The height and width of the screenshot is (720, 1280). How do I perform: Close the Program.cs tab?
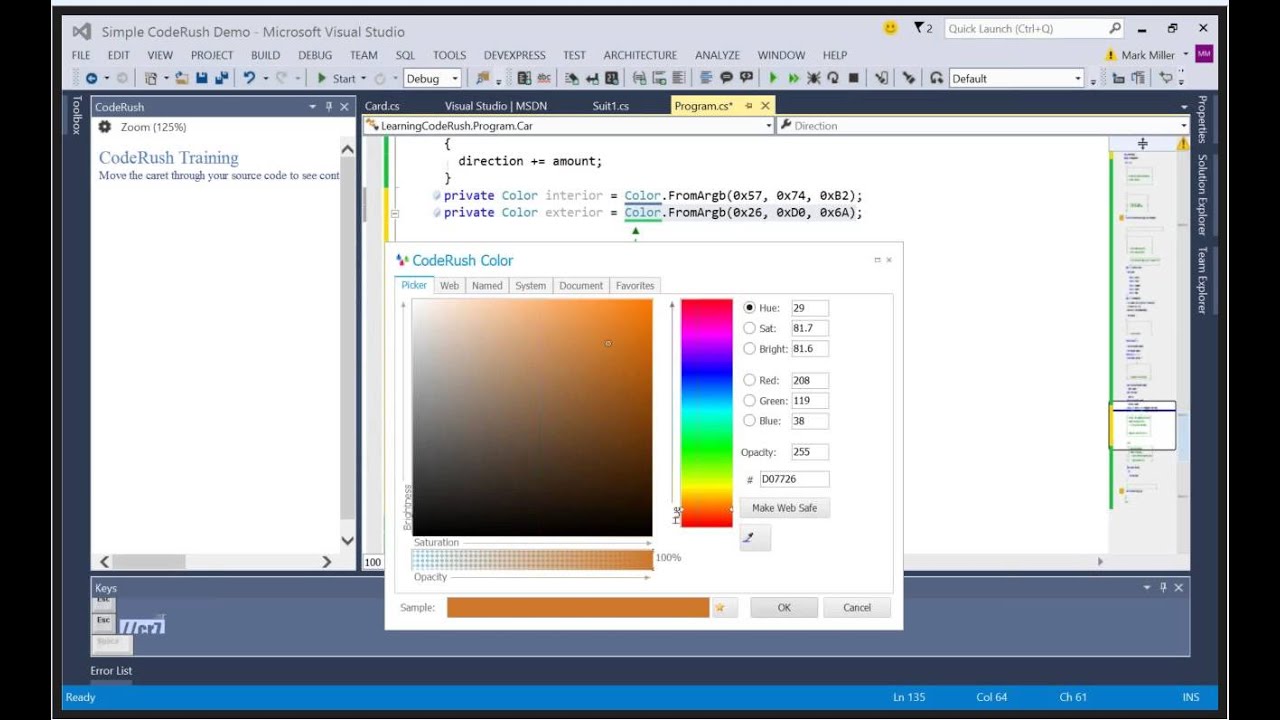(766, 106)
